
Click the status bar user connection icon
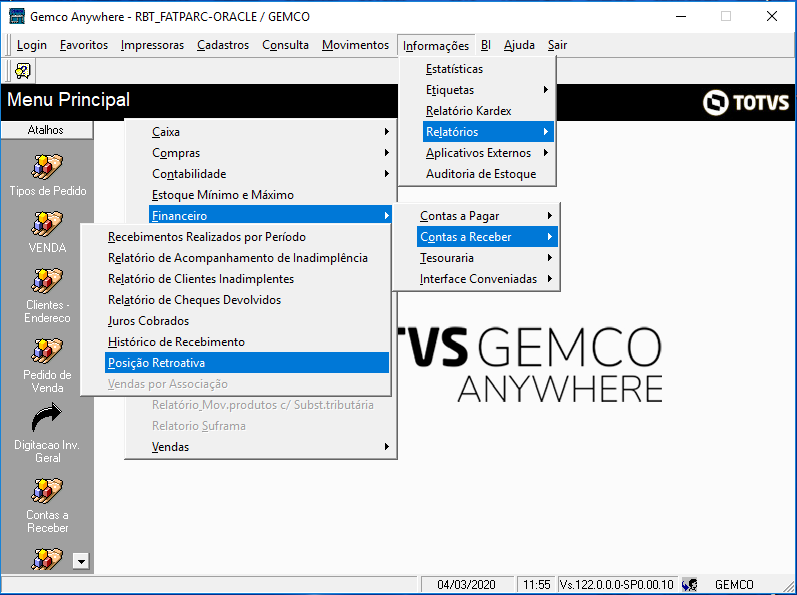[x=690, y=584]
